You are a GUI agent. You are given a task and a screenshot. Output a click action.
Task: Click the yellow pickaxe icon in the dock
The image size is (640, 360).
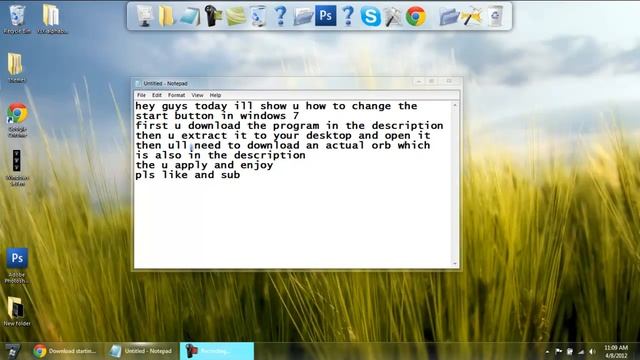coord(471,17)
